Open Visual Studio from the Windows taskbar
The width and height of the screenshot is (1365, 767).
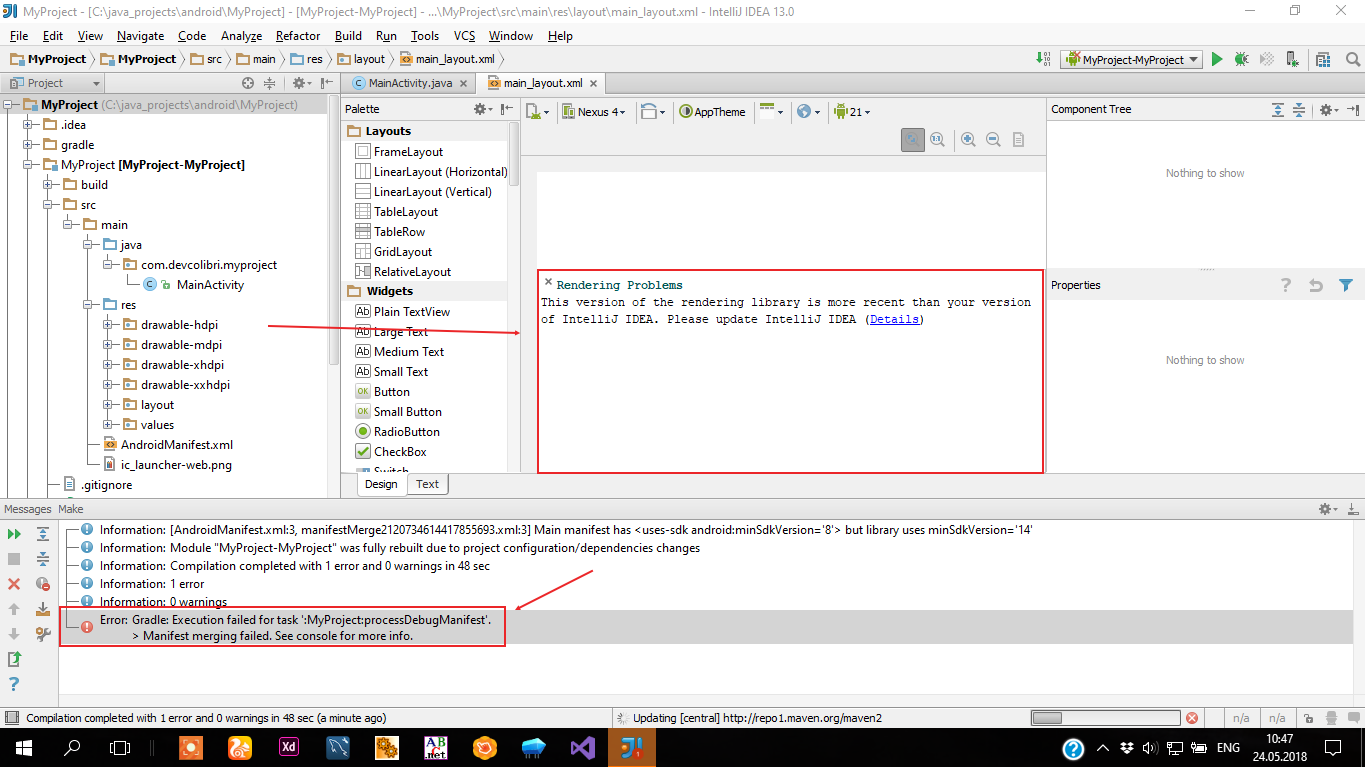[582, 747]
